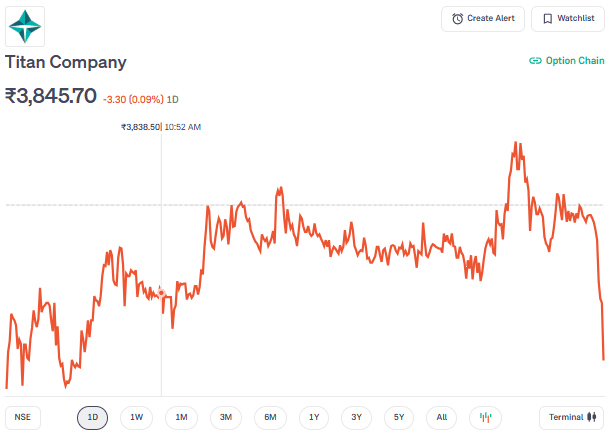Click the Option Chain link icon
613x434 pixels.
click(x=535, y=61)
